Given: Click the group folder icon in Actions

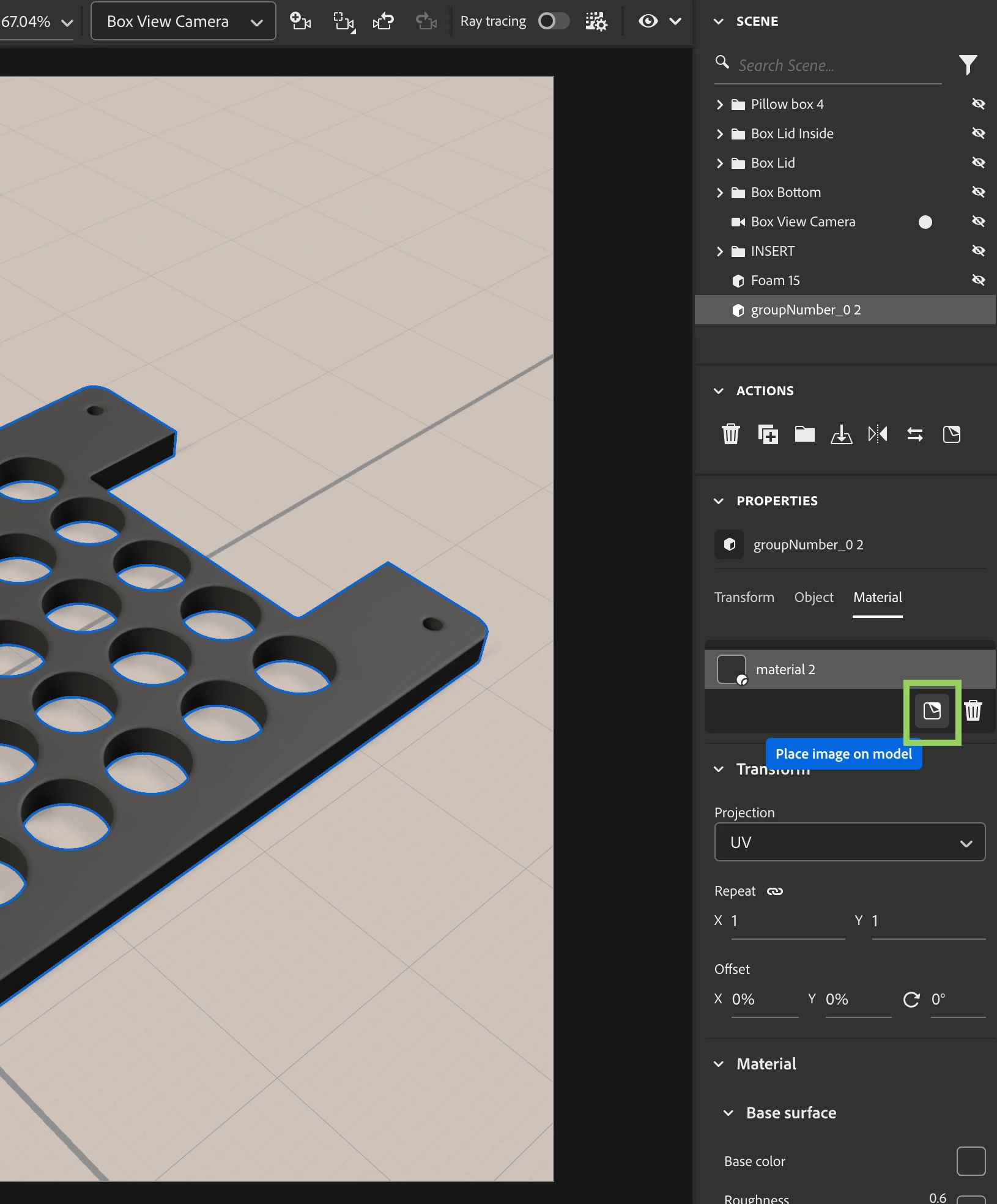Looking at the screenshot, I should point(804,434).
